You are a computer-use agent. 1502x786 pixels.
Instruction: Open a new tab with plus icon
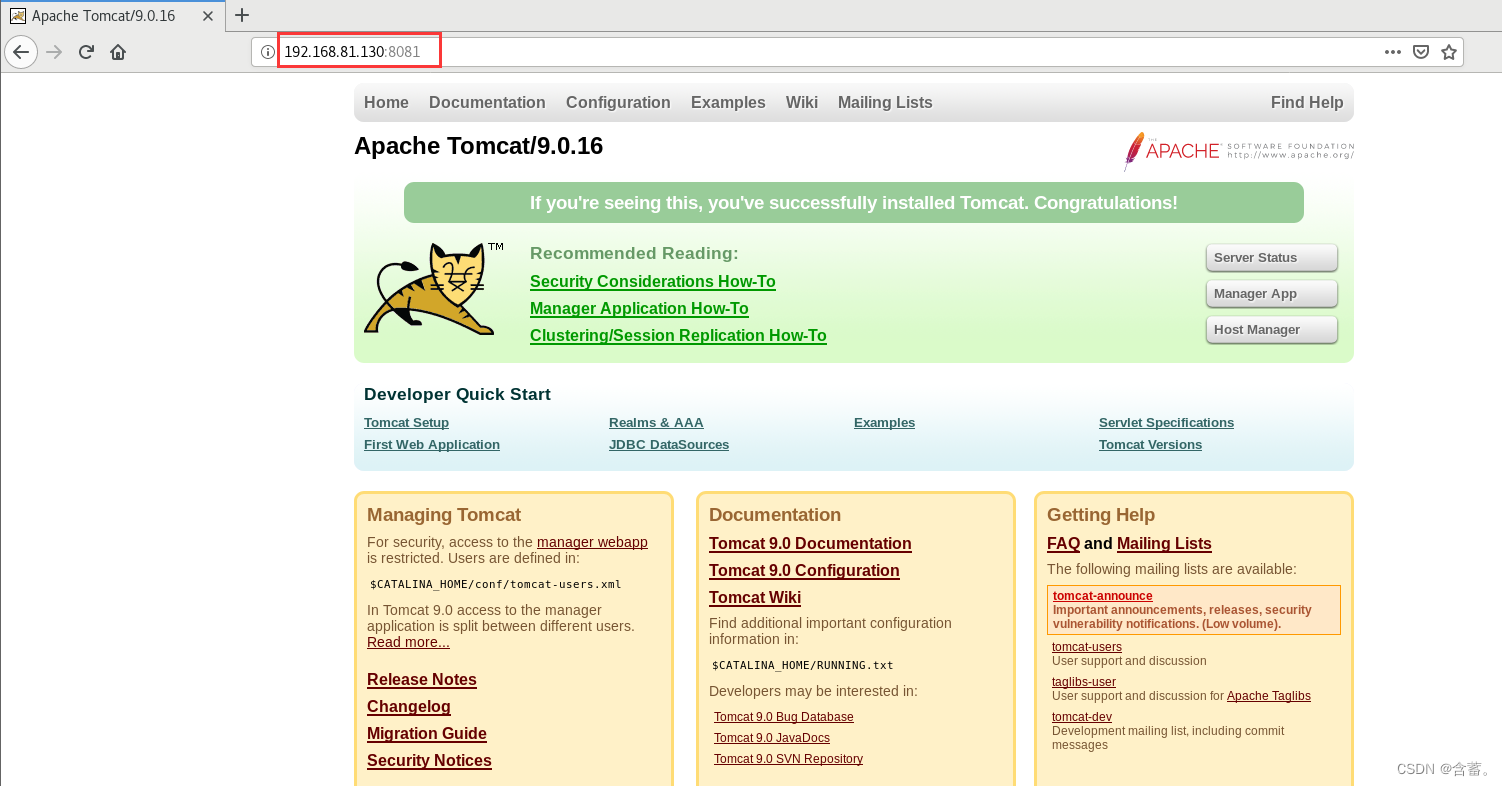(241, 15)
